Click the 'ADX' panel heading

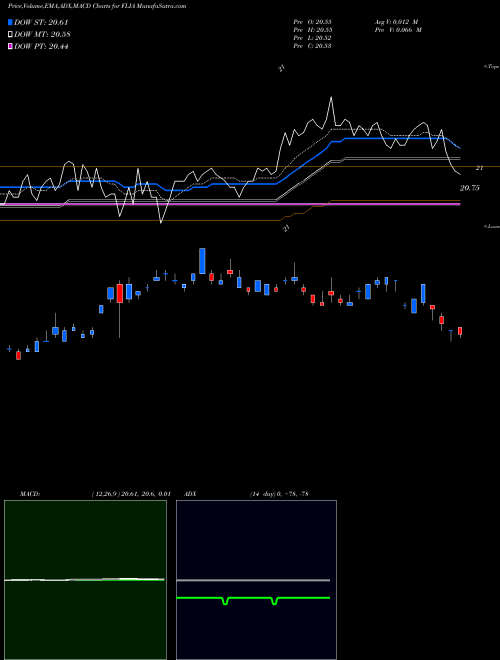[x=191, y=494]
